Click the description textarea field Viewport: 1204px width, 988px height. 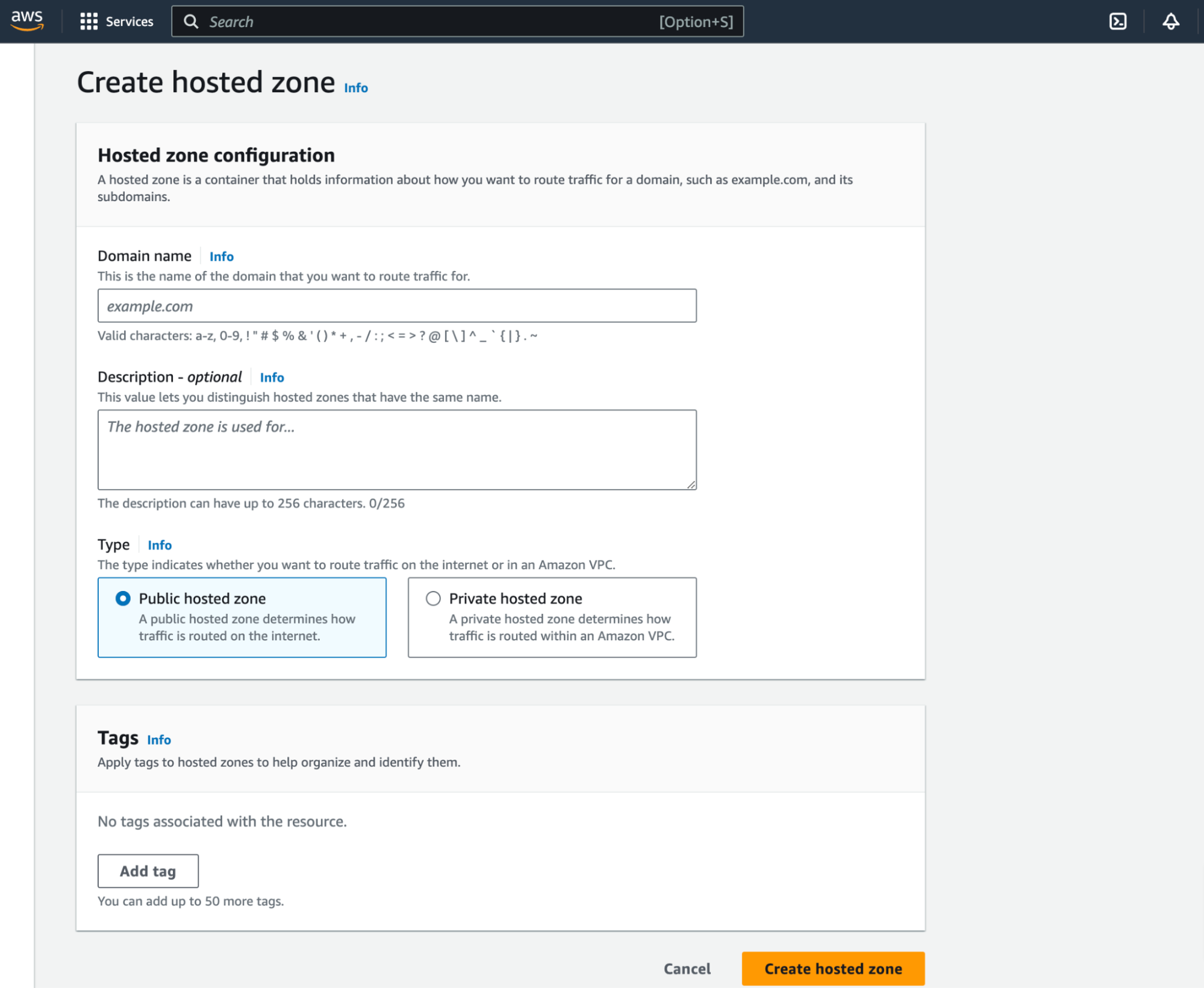click(x=397, y=449)
